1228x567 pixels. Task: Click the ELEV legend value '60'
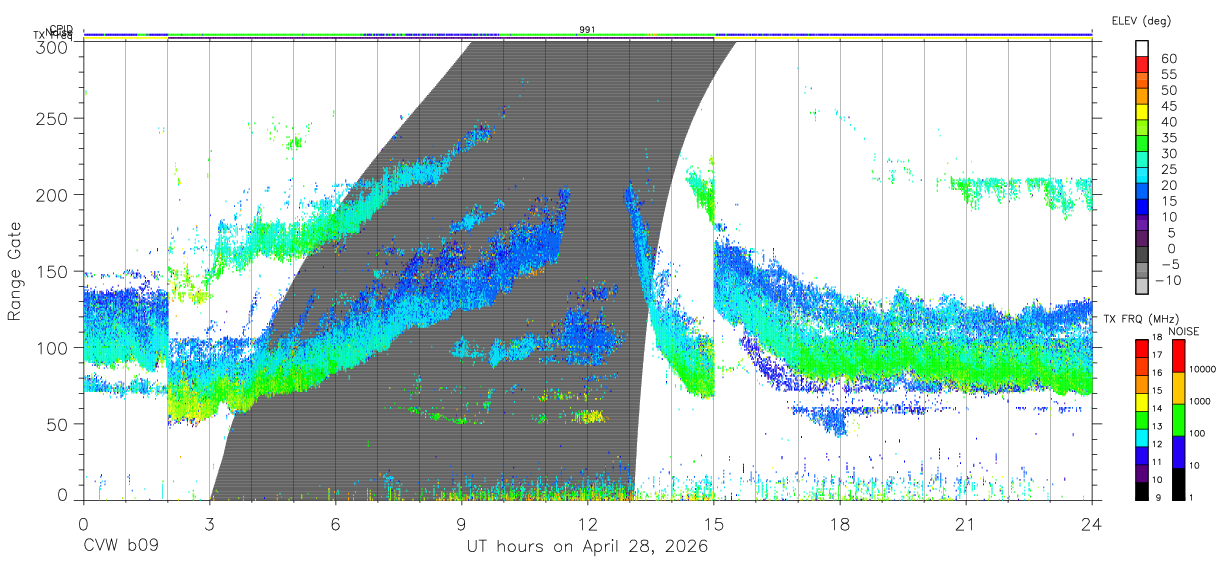click(x=1168, y=59)
